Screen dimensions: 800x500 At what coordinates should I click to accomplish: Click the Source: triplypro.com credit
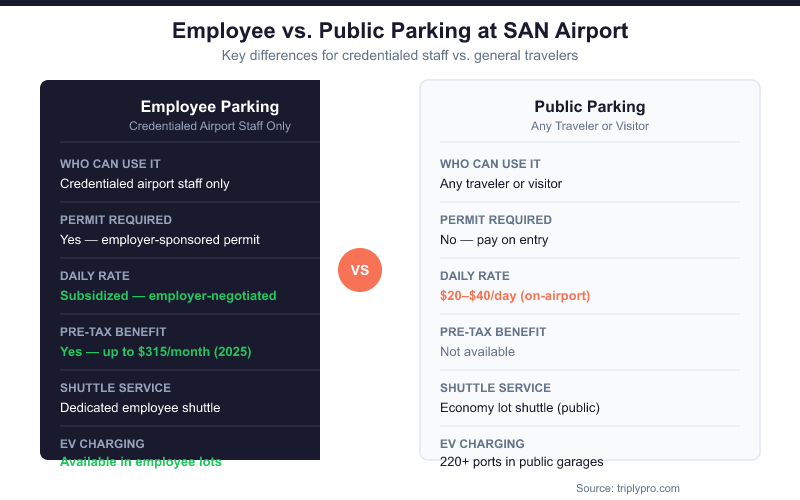(x=628, y=488)
